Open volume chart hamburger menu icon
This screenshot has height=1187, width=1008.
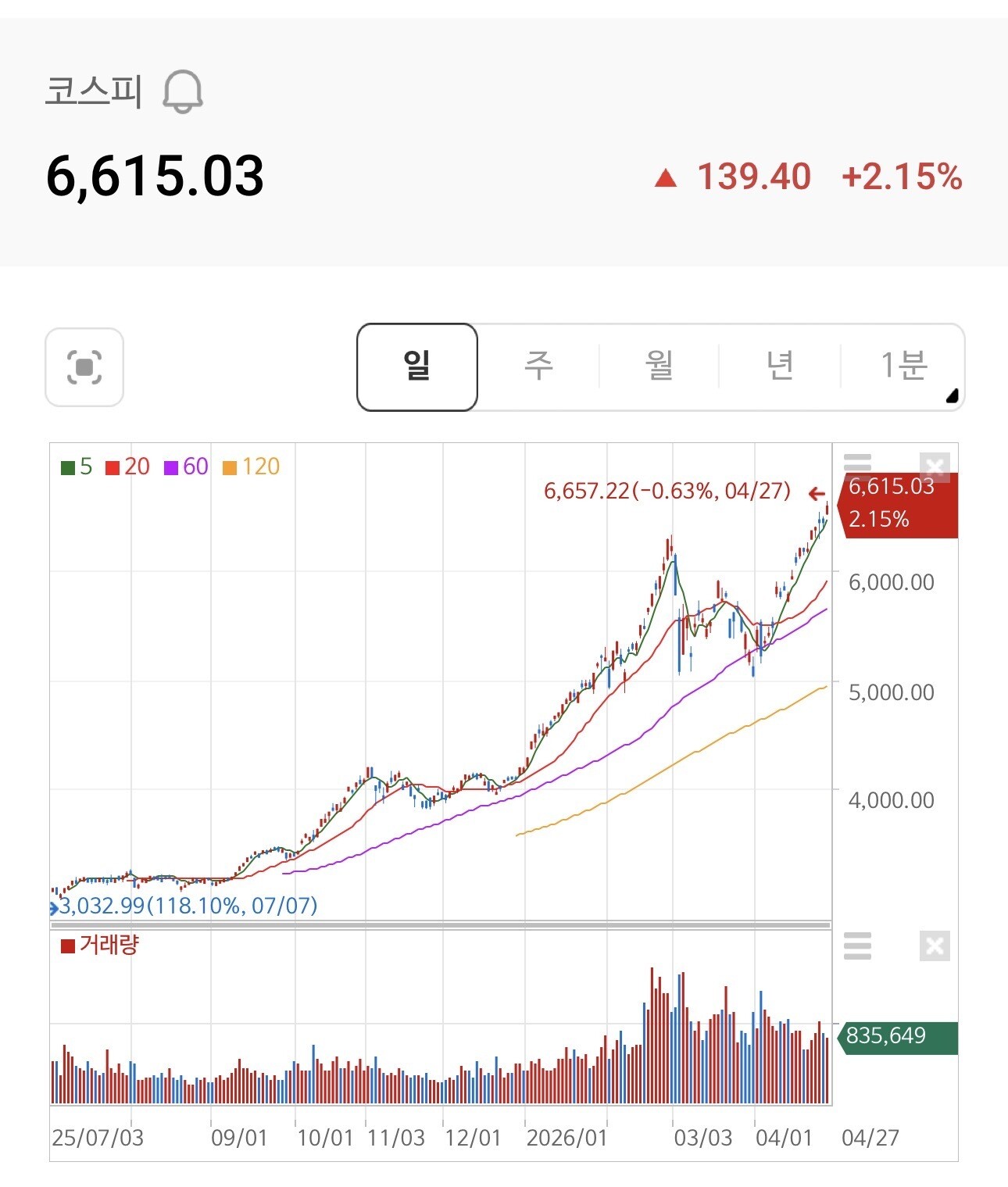[857, 946]
